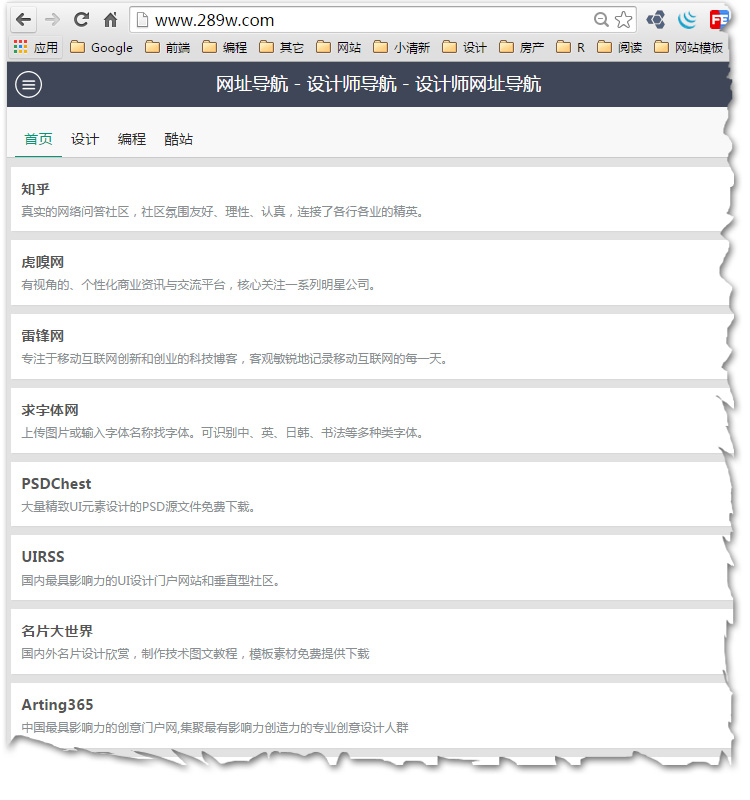Click the browser forward arrow
This screenshot has width=750, height=800.
click(x=53, y=20)
